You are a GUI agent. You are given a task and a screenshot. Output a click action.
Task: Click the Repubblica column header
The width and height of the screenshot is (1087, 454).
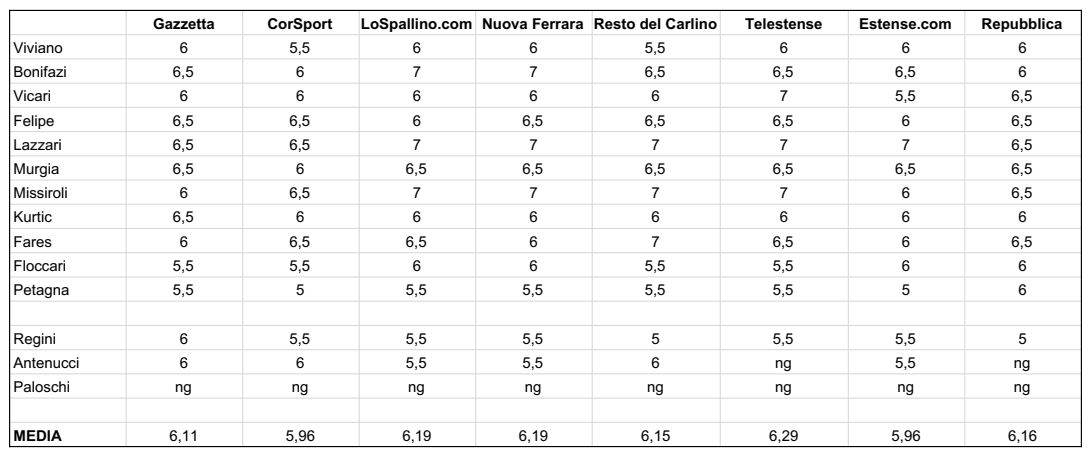pyautogui.click(x=1022, y=24)
